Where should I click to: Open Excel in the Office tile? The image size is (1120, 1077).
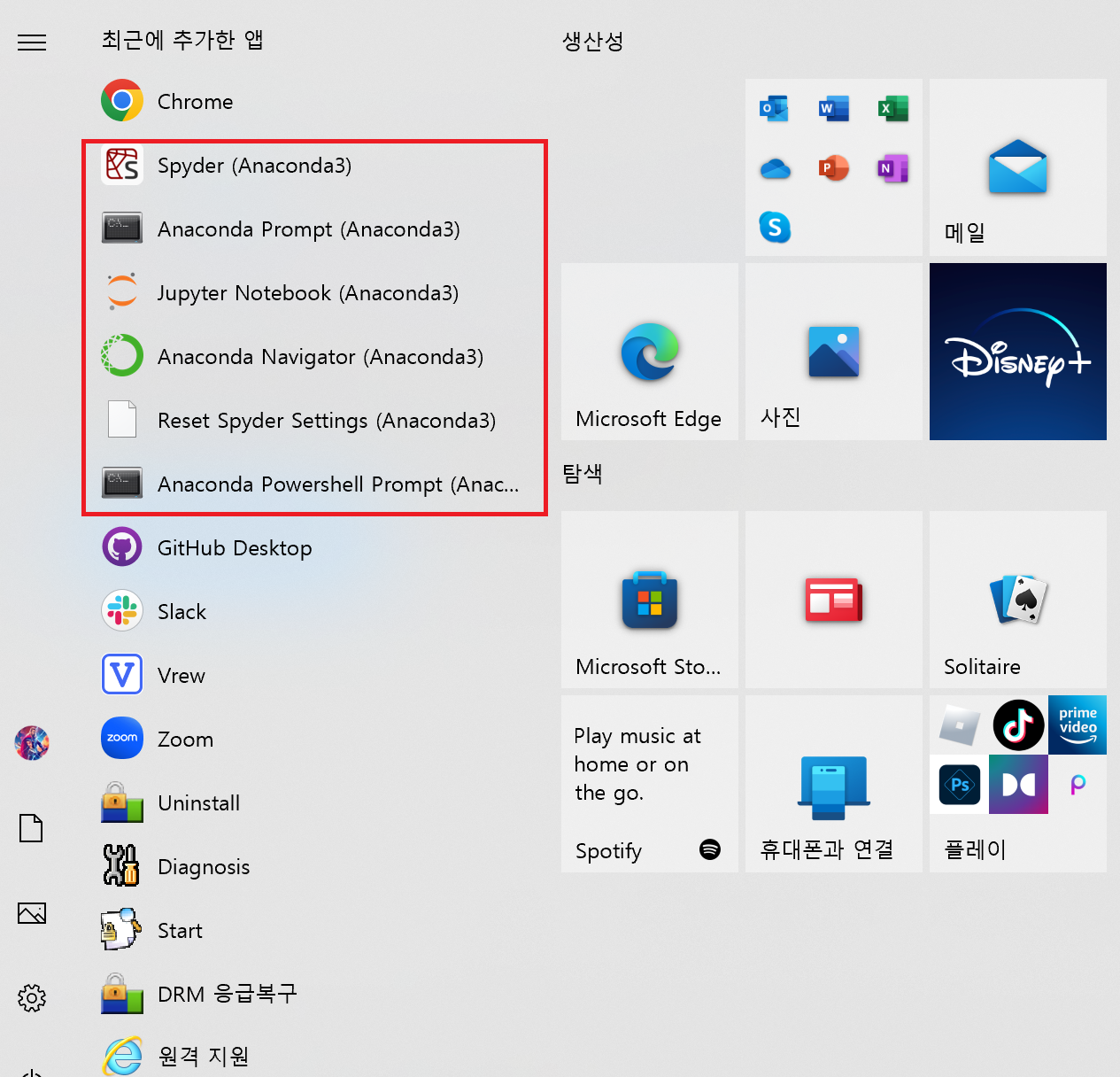[893, 109]
